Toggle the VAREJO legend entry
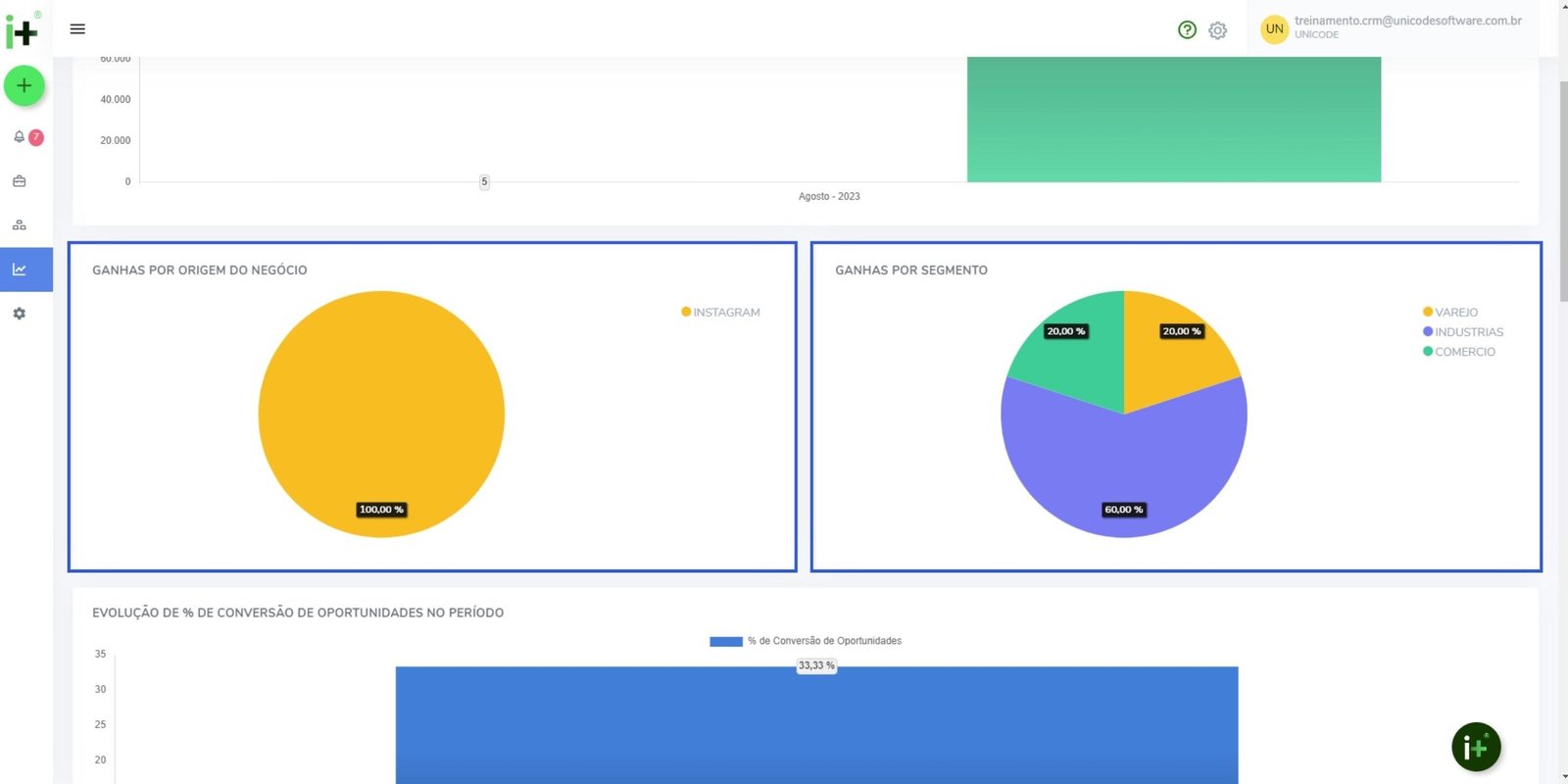The height and width of the screenshot is (784, 1568). pyautogui.click(x=1450, y=313)
